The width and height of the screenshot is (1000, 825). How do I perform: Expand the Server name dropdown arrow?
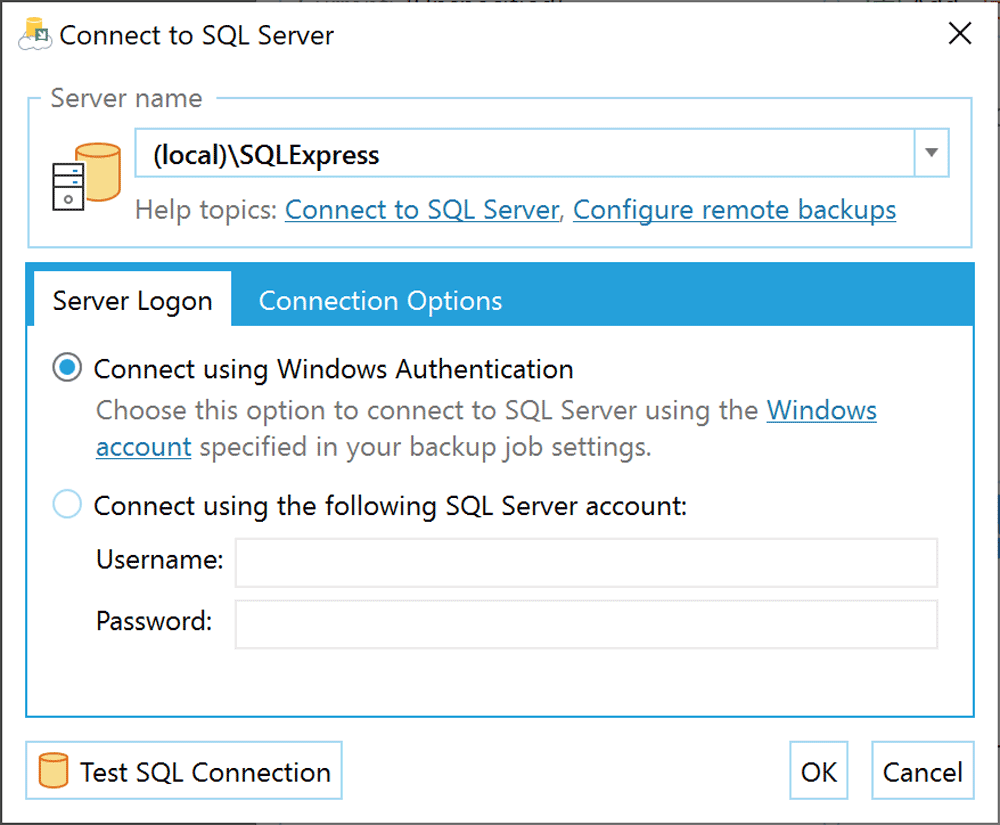pos(931,153)
